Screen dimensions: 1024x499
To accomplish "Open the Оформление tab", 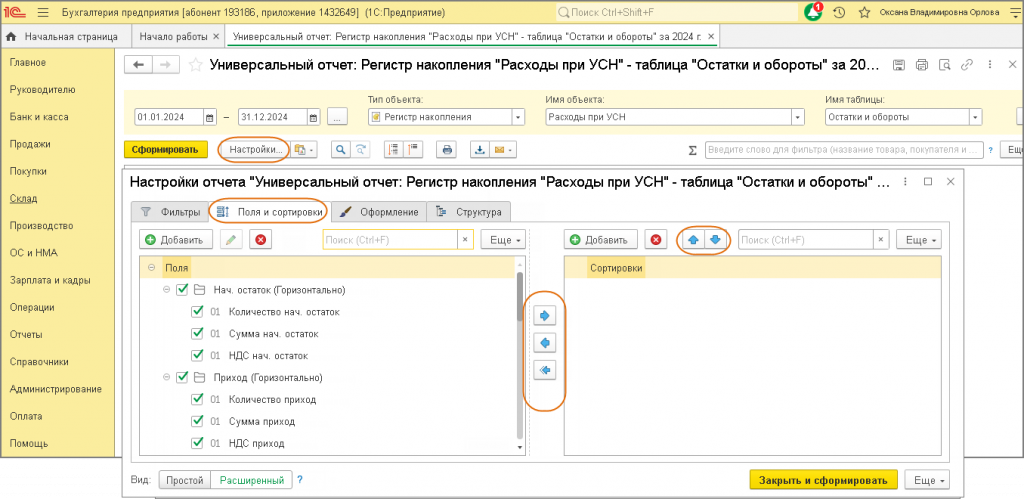I will [379, 212].
